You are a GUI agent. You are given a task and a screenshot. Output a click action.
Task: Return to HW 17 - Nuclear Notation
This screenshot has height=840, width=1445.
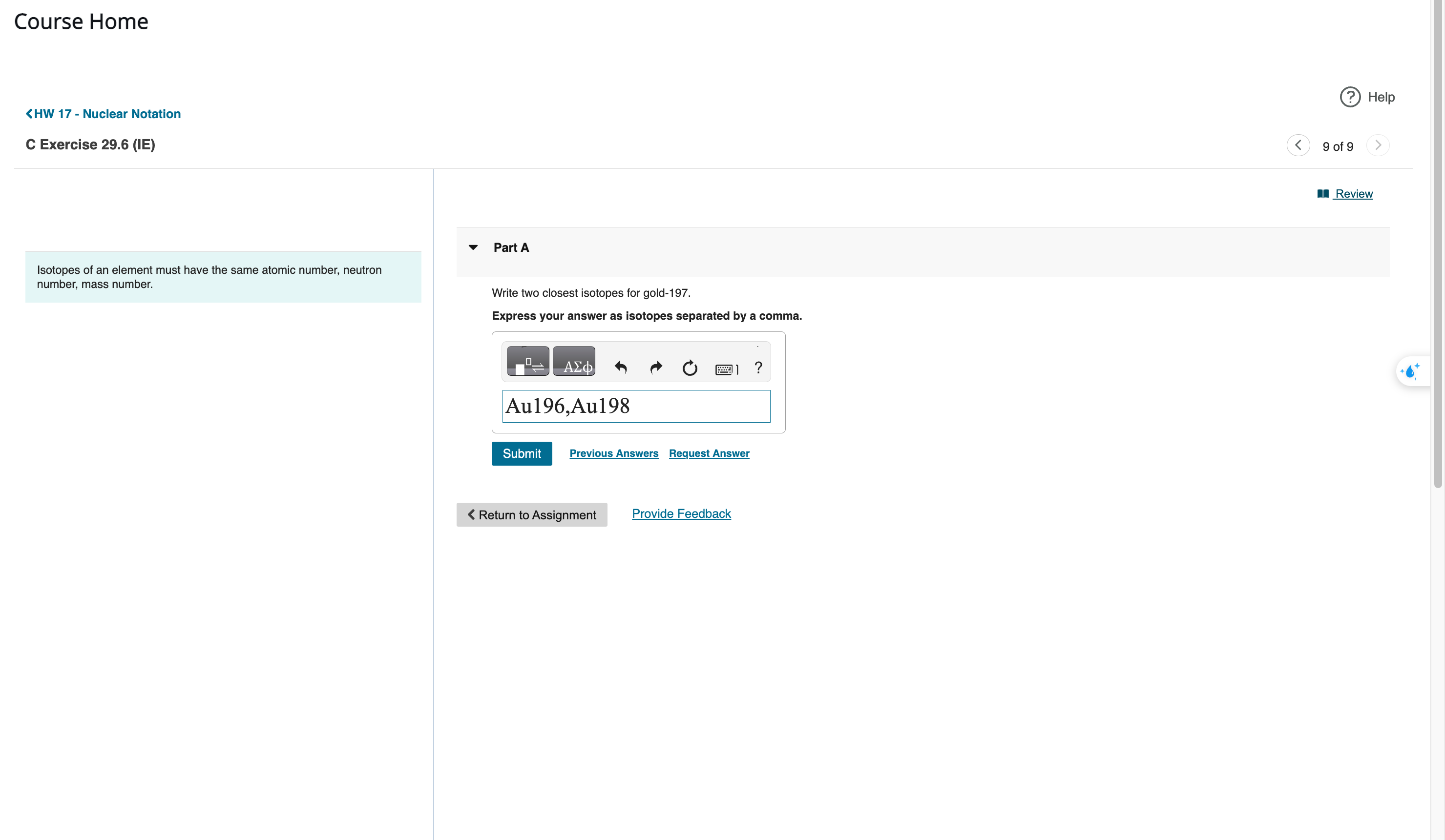click(x=103, y=113)
